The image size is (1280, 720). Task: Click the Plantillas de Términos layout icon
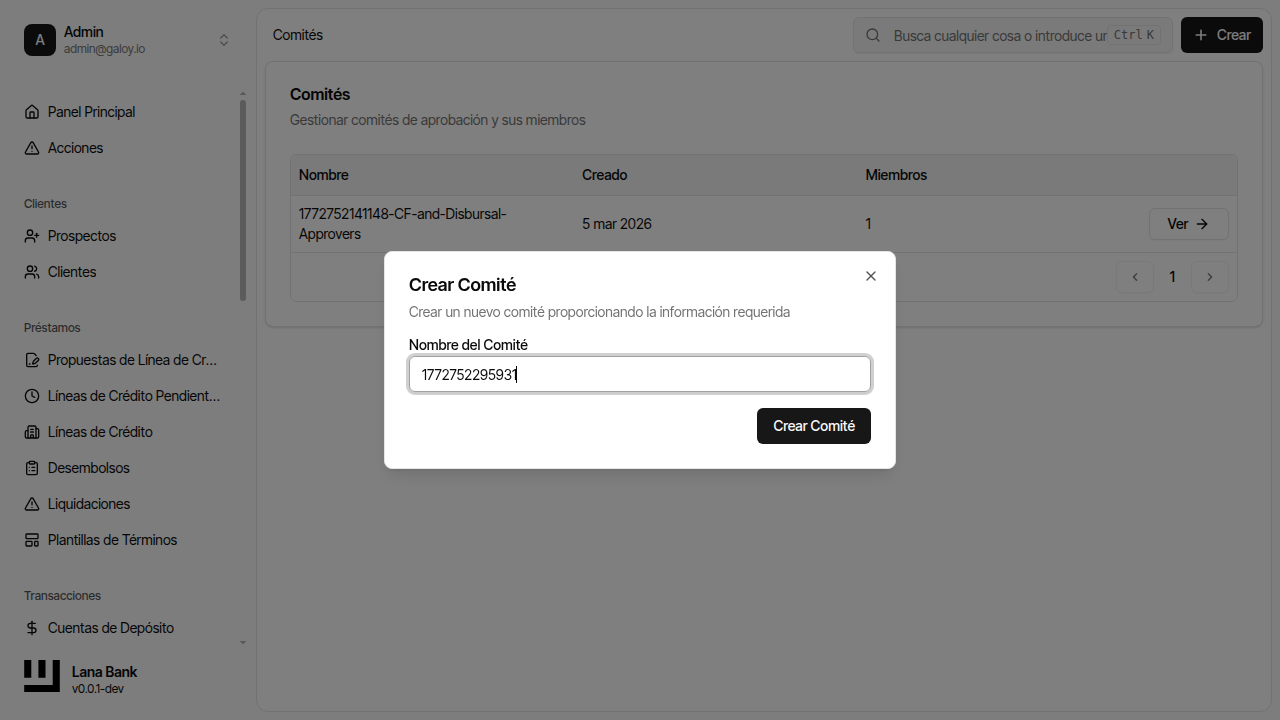[x=32, y=540]
